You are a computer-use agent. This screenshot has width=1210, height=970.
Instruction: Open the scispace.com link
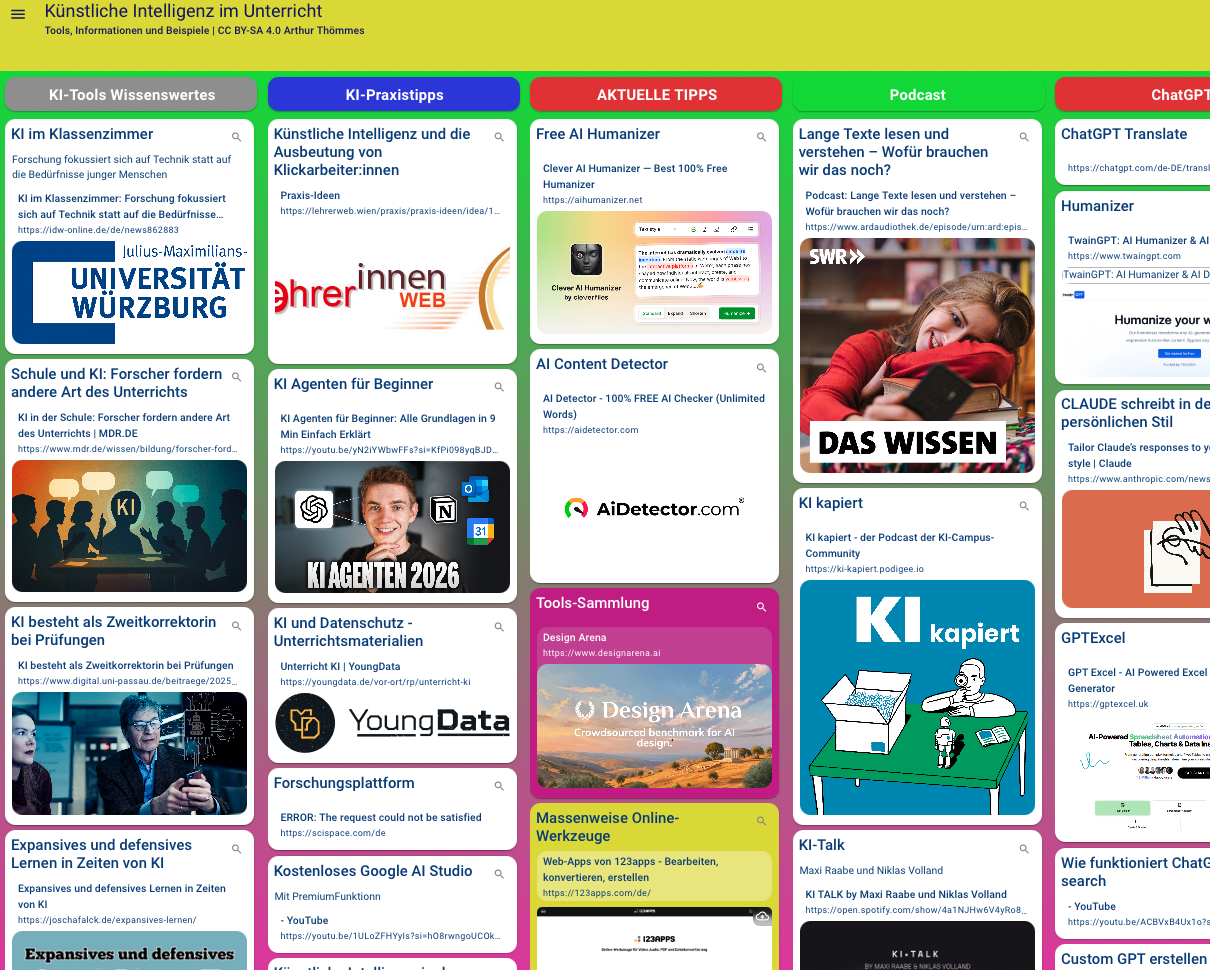click(x=333, y=833)
